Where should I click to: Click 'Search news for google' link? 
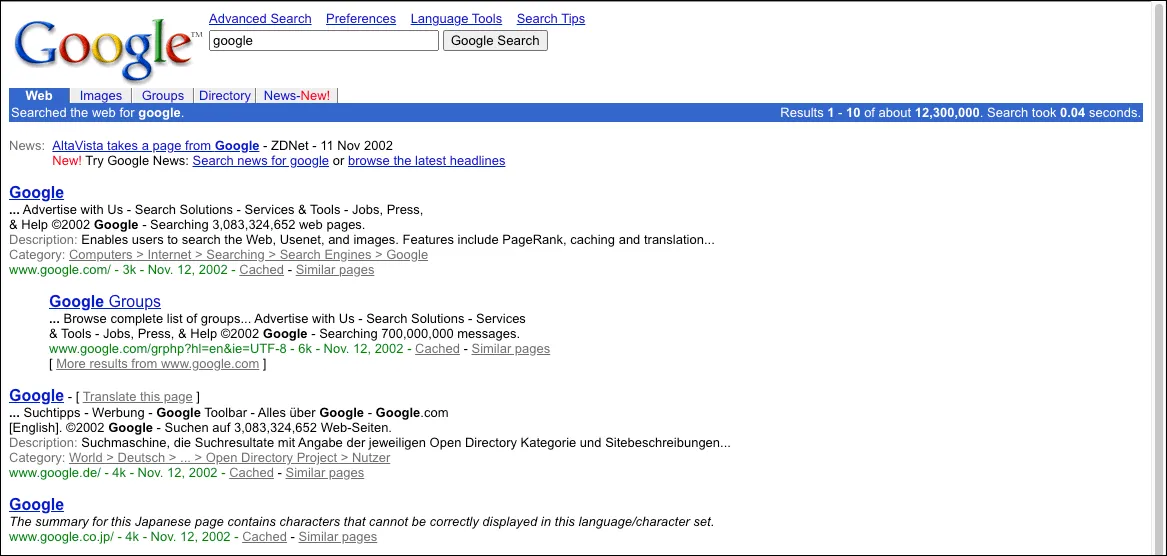coord(260,161)
